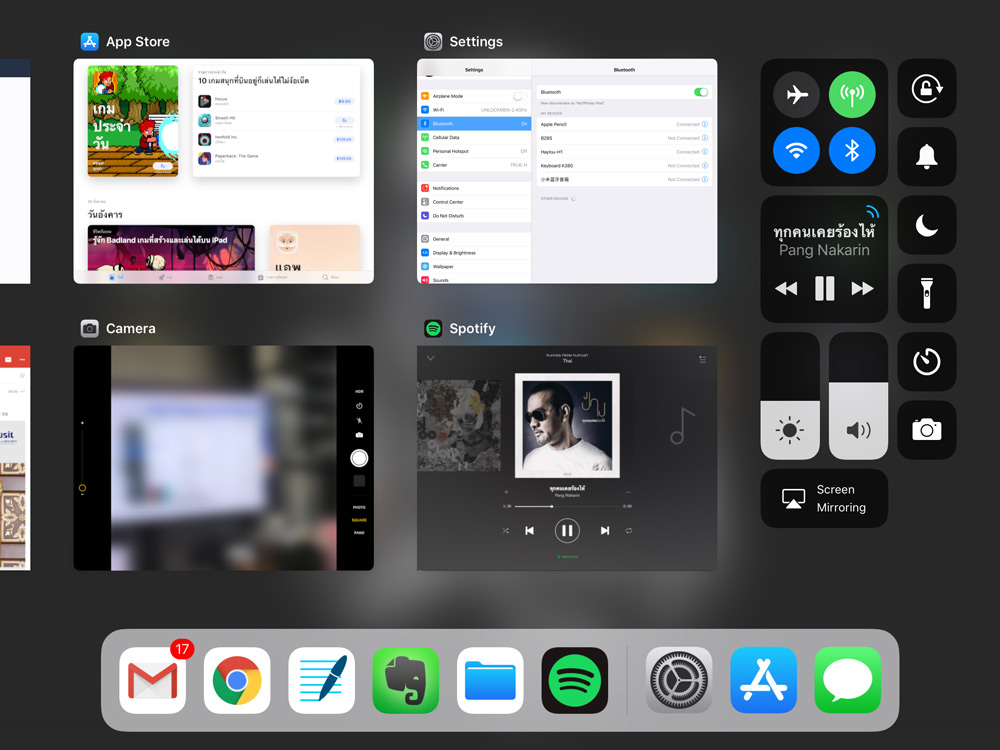
Task: Open the Spotify queue list icon
Action: pyautogui.click(x=702, y=360)
